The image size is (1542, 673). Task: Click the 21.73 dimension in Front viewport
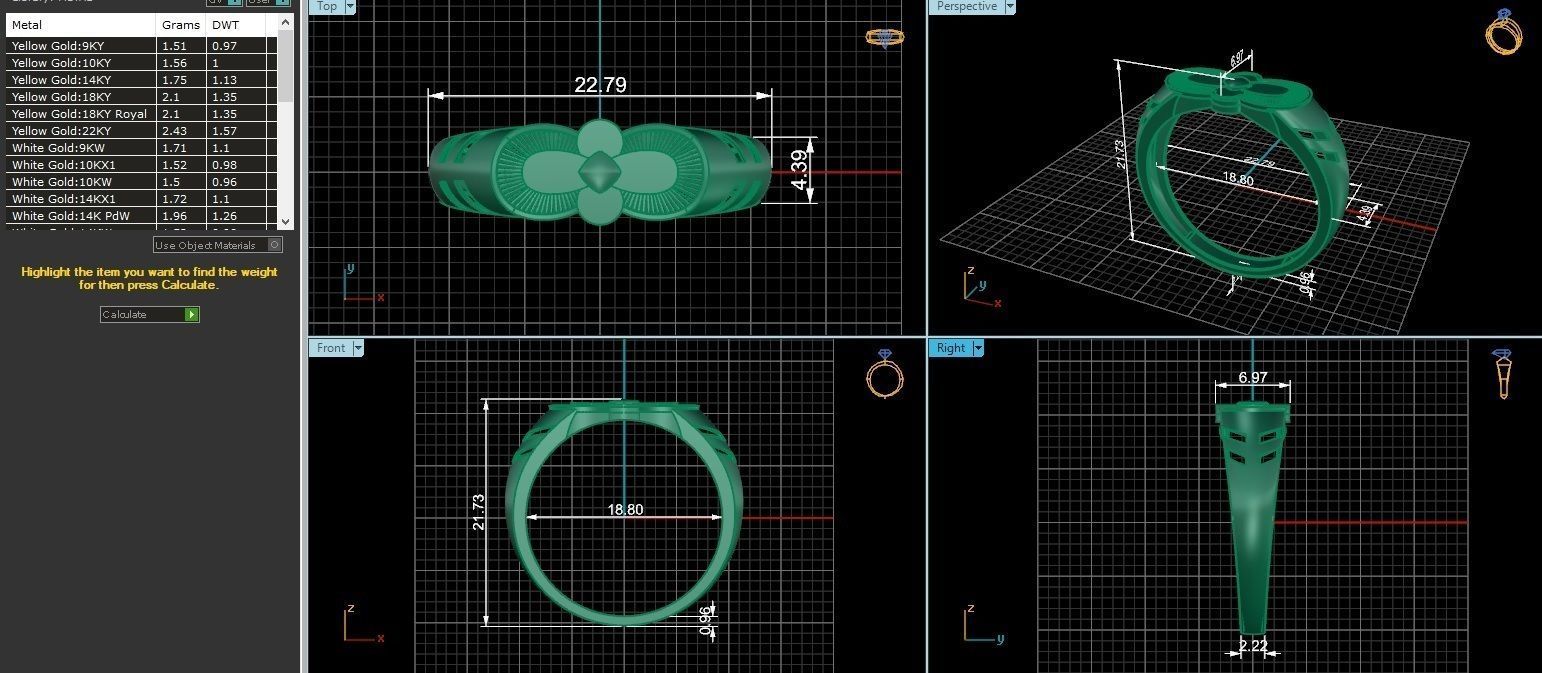[478, 512]
